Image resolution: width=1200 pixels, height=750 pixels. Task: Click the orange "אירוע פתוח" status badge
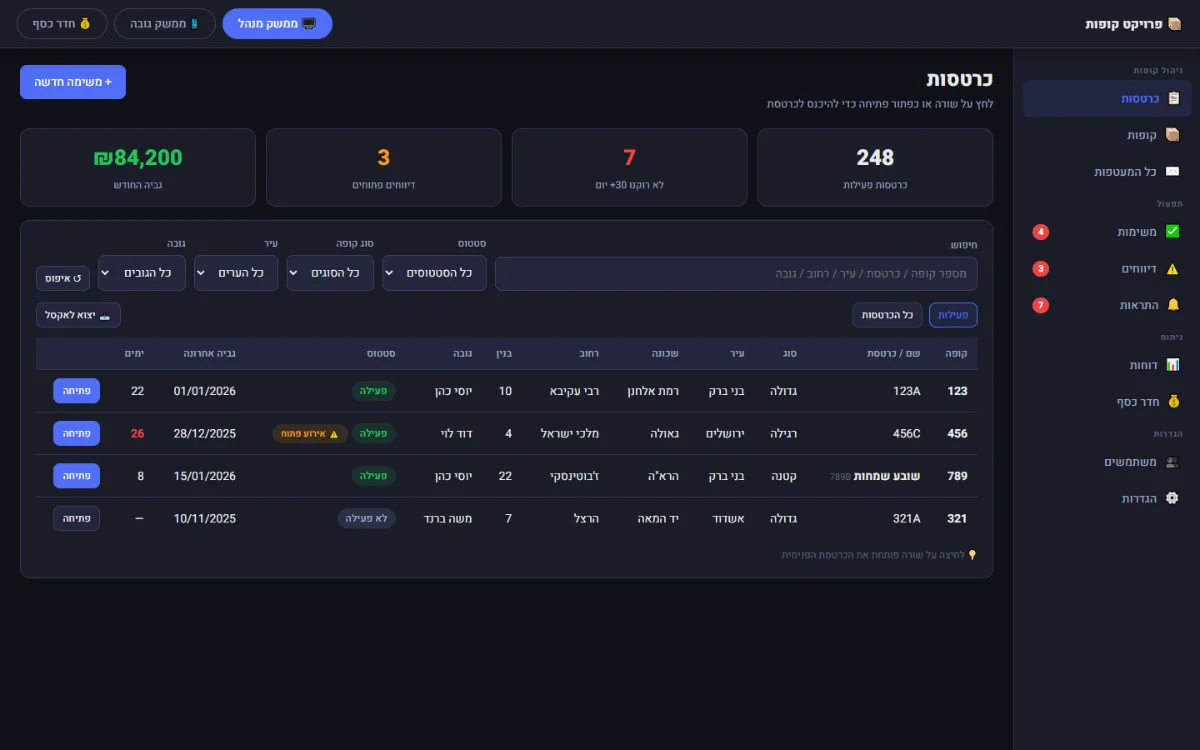(310, 434)
